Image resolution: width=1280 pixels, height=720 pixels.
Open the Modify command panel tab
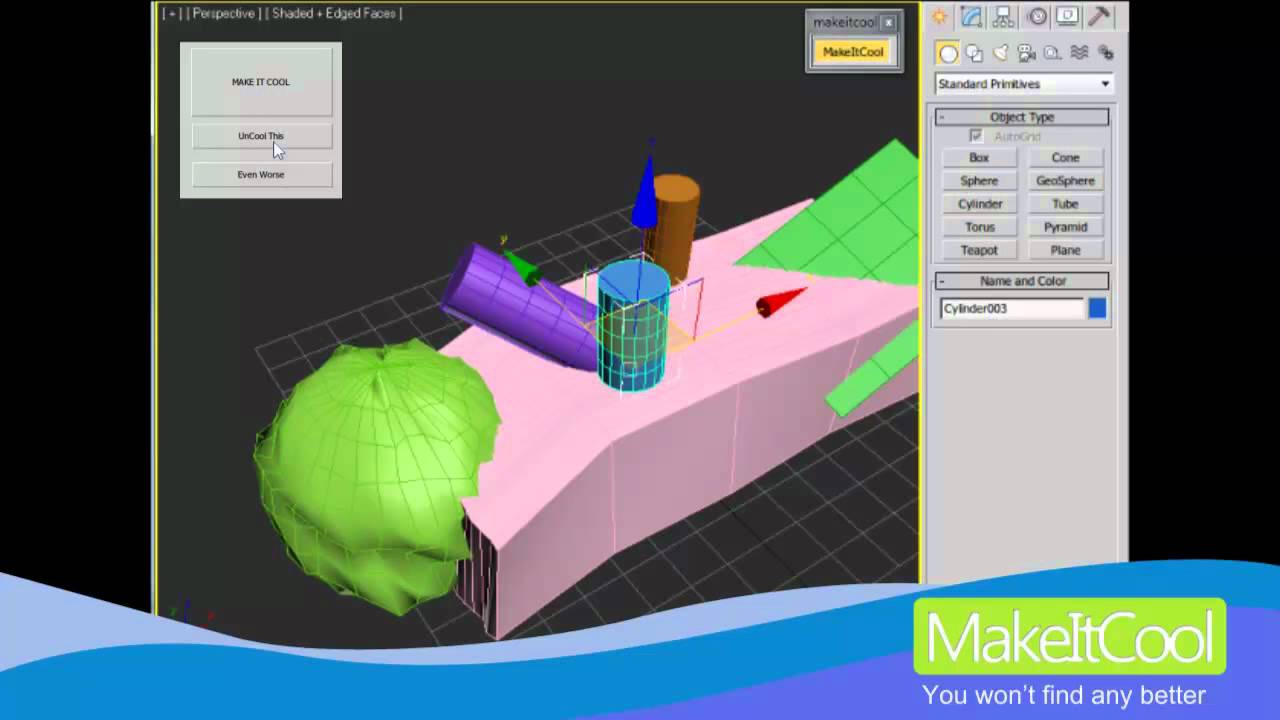click(972, 17)
